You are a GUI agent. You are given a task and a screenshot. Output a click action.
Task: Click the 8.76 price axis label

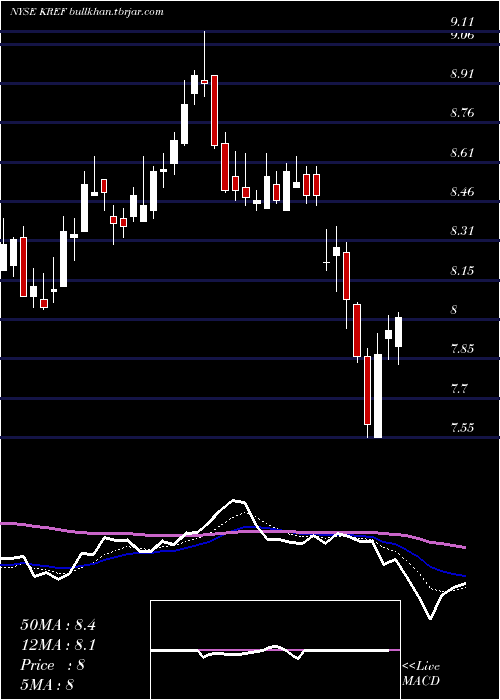(462, 112)
